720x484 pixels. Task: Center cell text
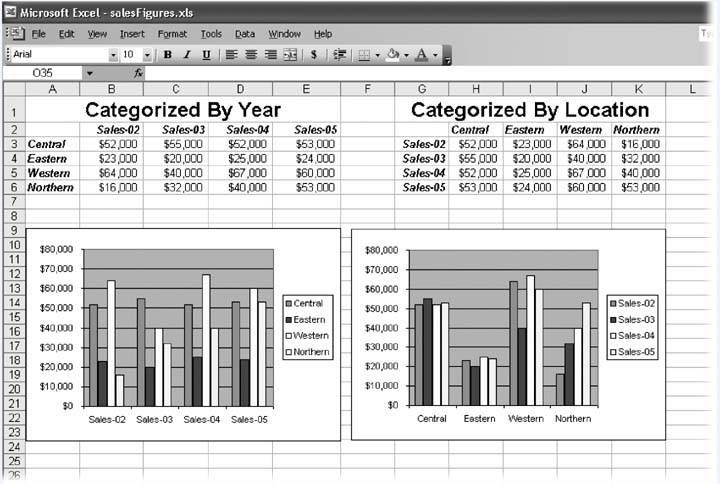[251, 55]
